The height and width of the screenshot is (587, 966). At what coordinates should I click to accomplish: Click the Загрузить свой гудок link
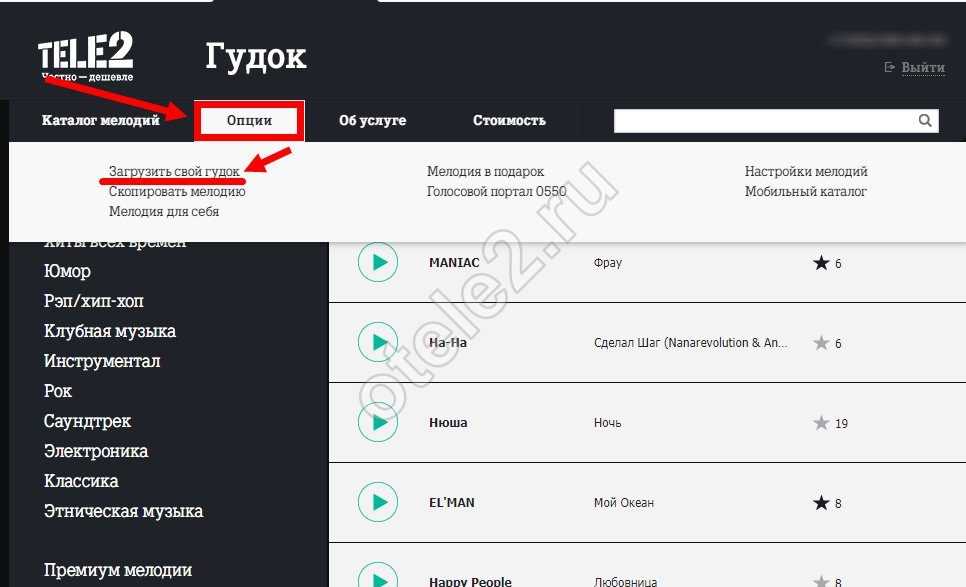174,172
